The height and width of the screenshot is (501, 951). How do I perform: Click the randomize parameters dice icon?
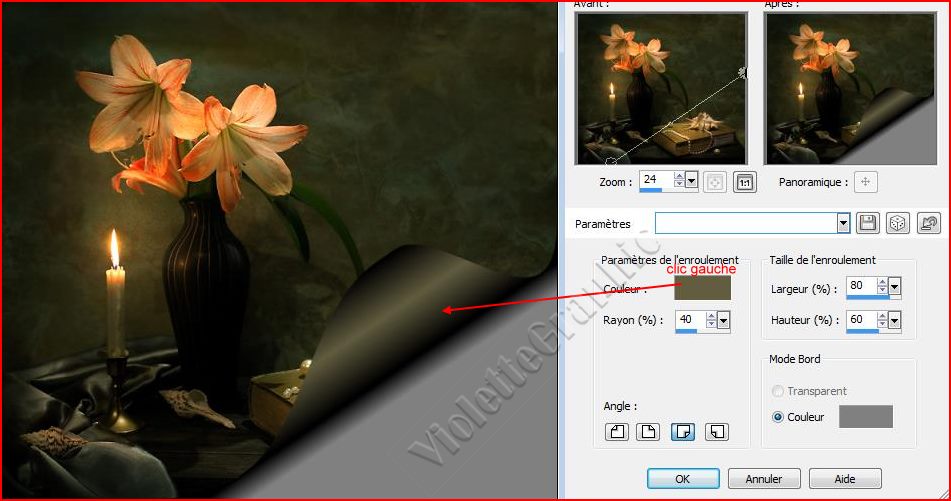pos(898,224)
